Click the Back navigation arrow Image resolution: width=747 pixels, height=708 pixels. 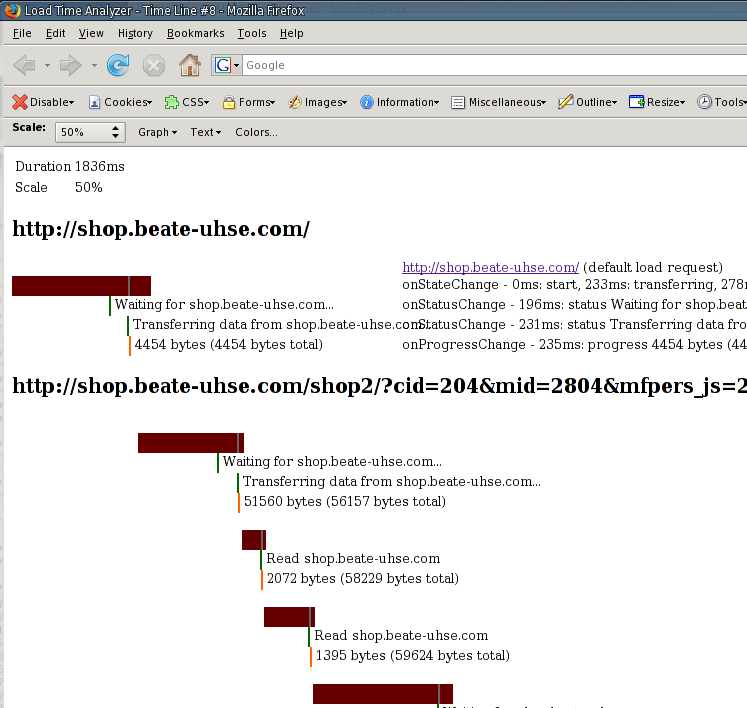click(x=25, y=65)
